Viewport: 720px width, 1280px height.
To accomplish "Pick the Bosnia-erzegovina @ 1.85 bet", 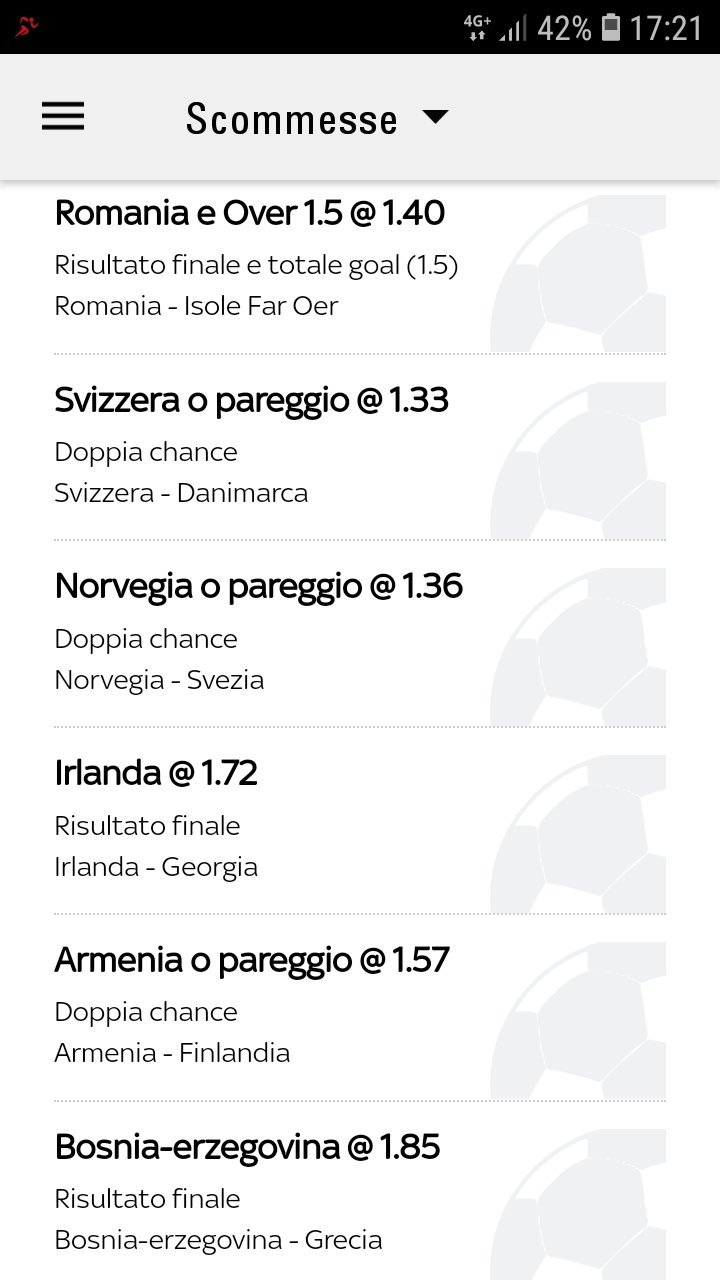I will [247, 1147].
